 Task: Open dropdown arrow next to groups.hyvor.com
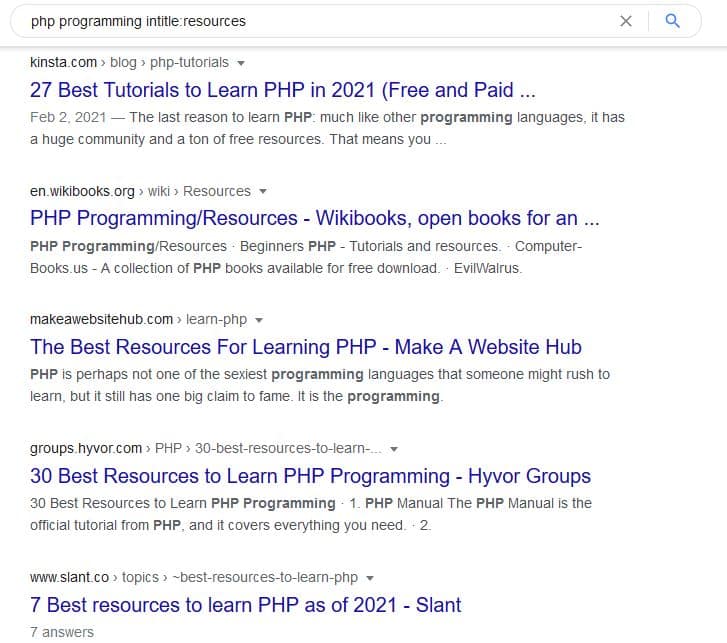(394, 449)
